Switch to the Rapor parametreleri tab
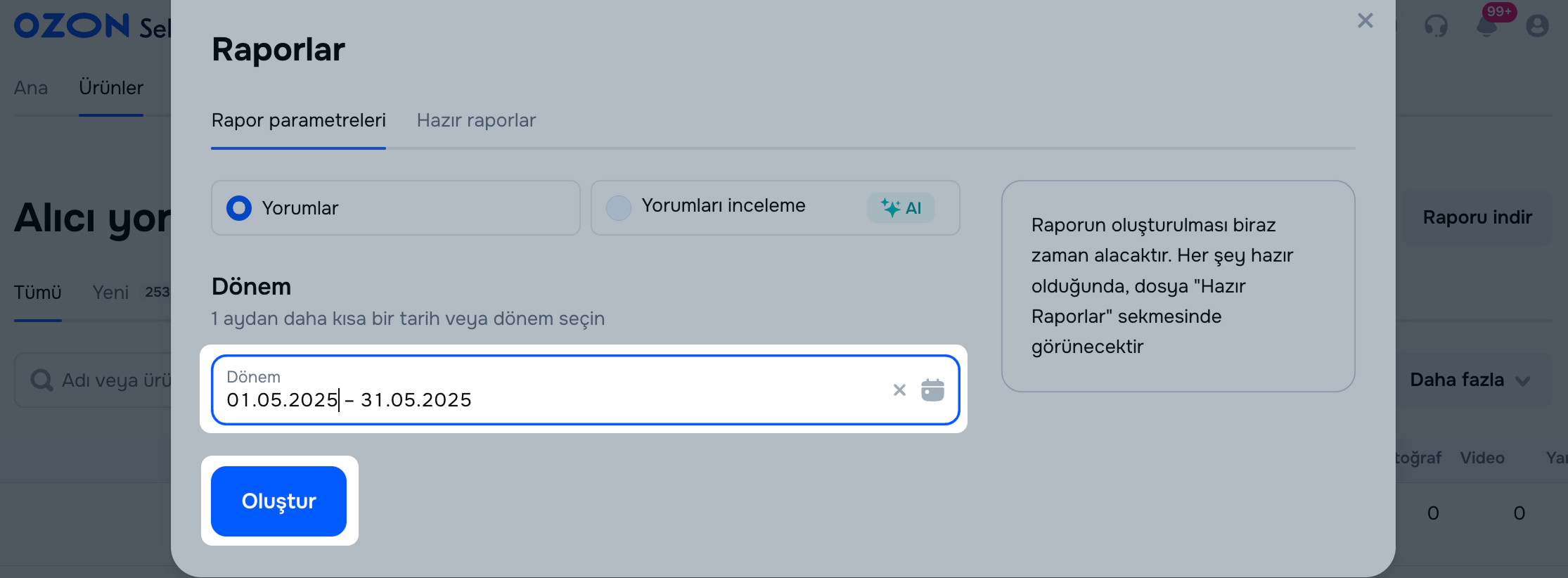Image resolution: width=1568 pixels, height=578 pixels. click(298, 120)
